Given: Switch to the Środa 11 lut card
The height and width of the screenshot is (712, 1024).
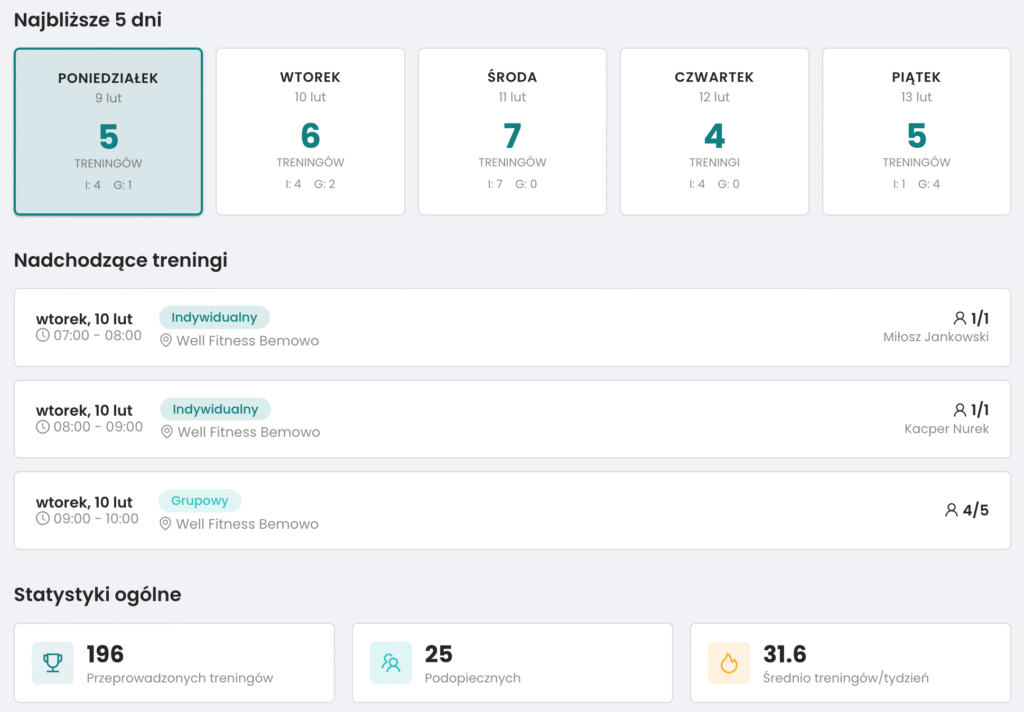Looking at the screenshot, I should tap(513, 131).
